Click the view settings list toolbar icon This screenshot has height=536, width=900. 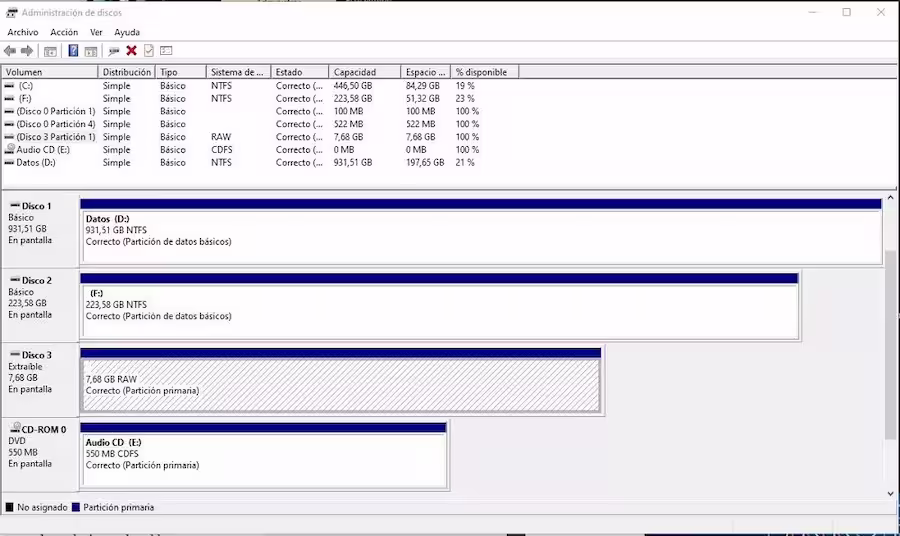166,51
